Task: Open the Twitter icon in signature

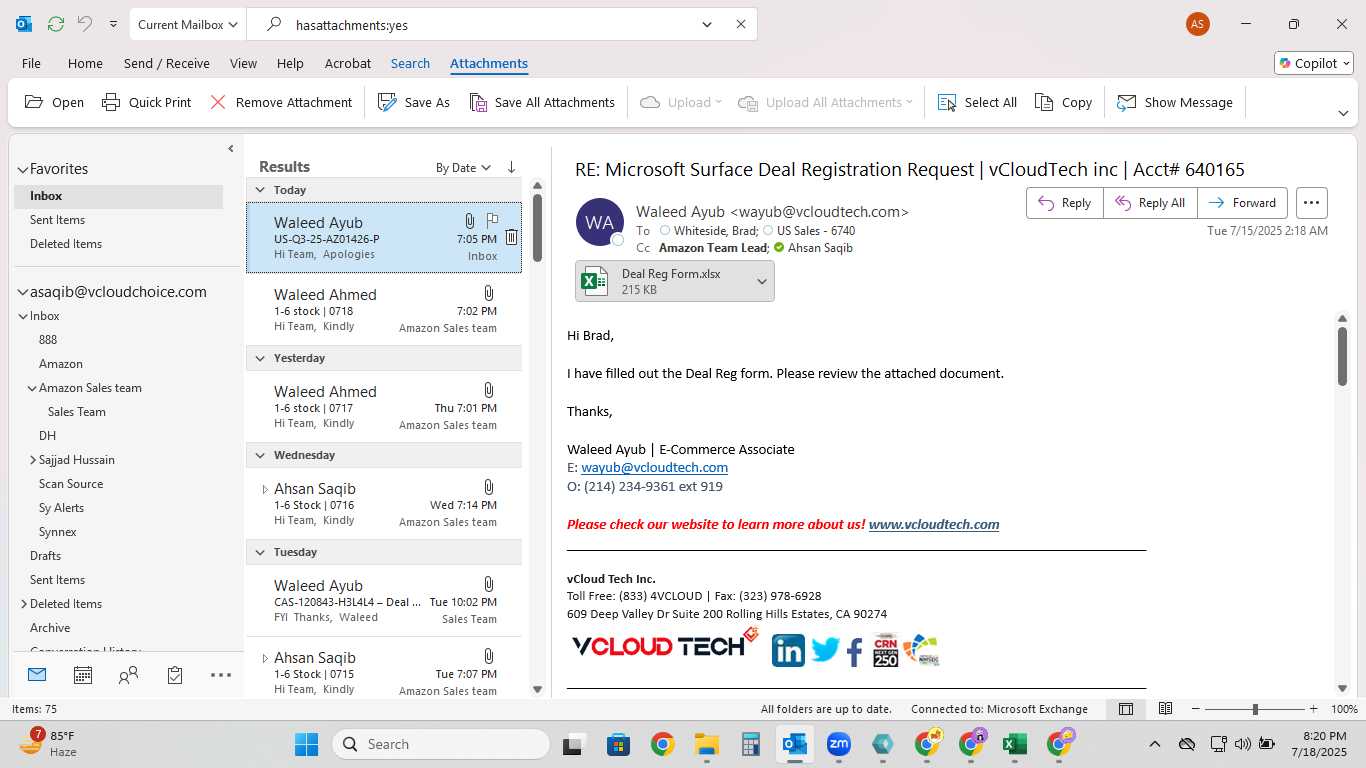Action: click(x=825, y=650)
